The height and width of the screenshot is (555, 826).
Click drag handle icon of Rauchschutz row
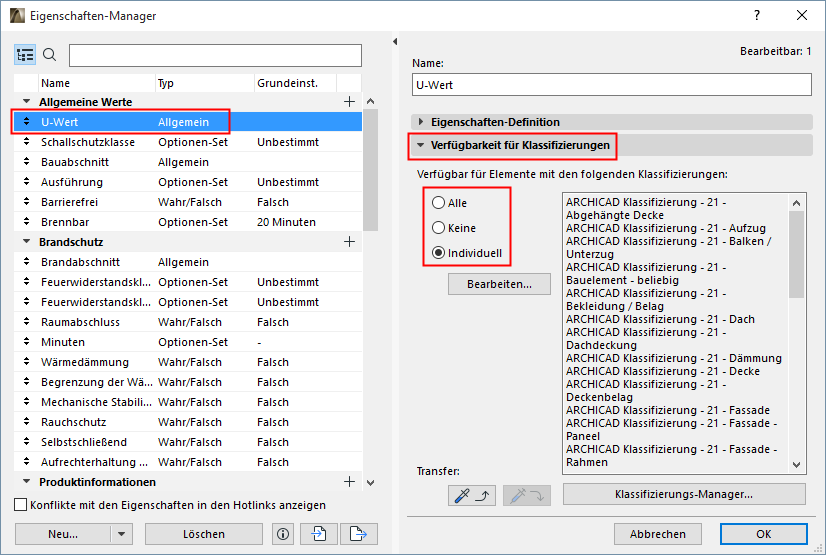click(26, 422)
